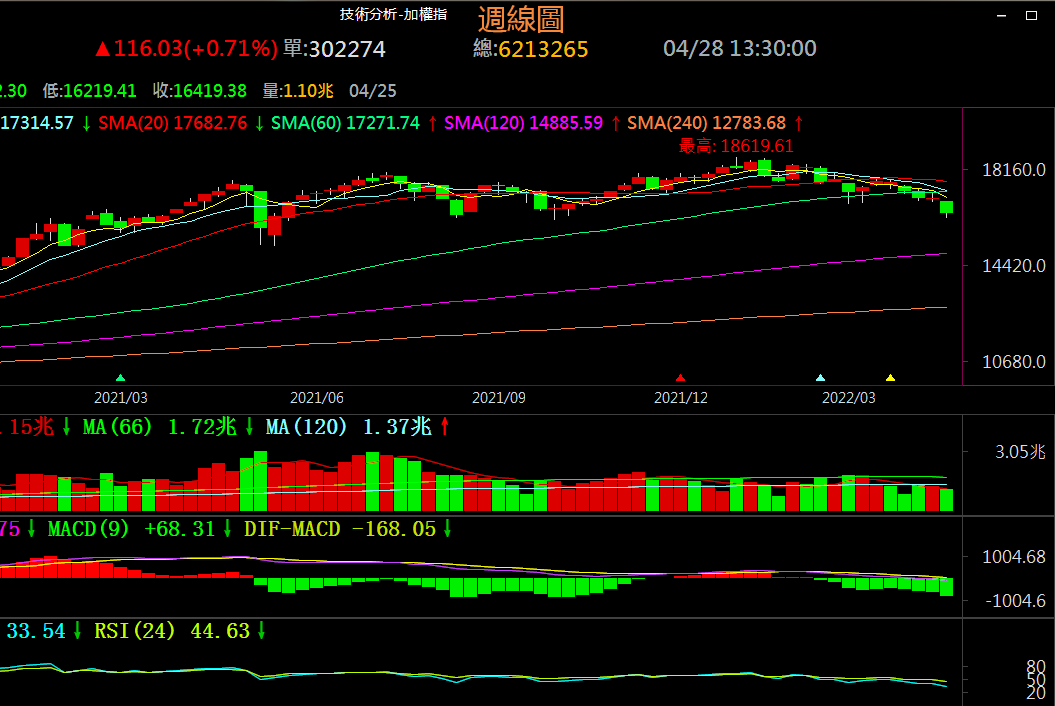
Task: Click the purple SMA(120) indicator label
Action: click(482, 123)
